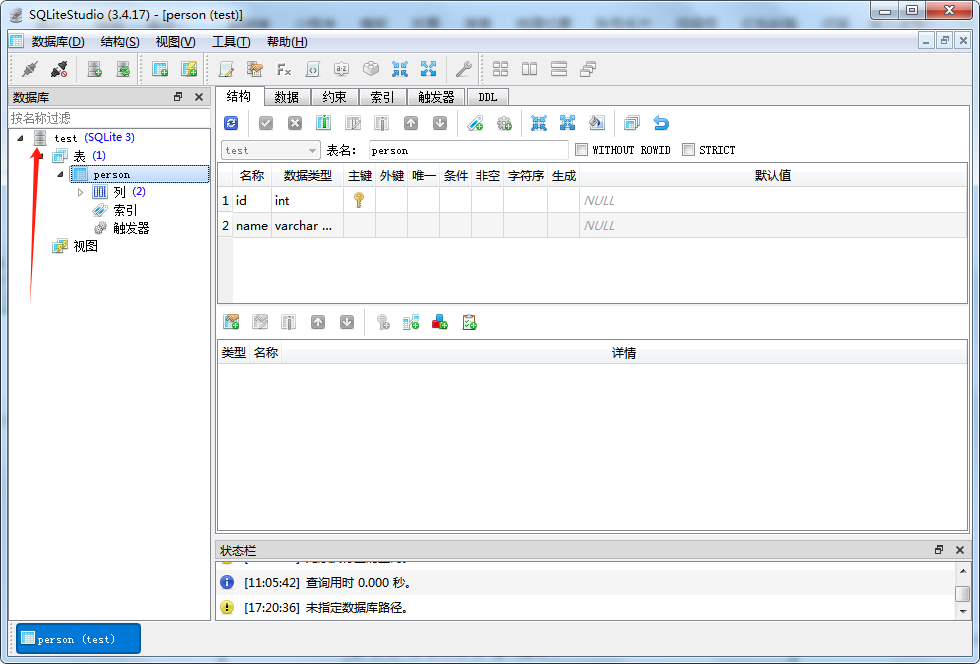
Task: Open the configuration wrench icon
Action: tap(463, 69)
